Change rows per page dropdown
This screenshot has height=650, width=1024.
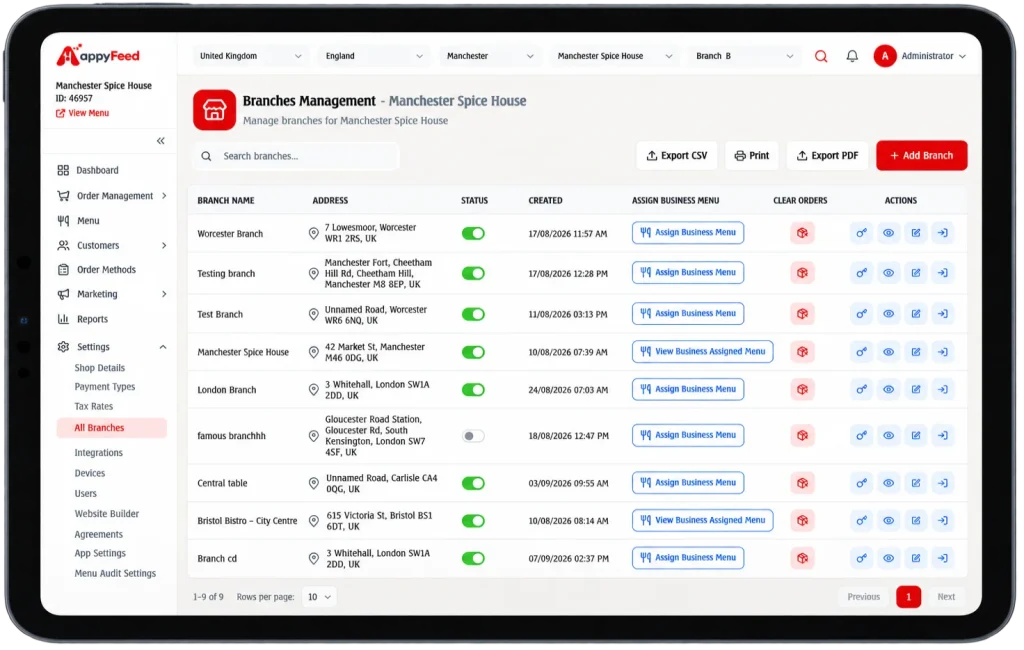319,597
